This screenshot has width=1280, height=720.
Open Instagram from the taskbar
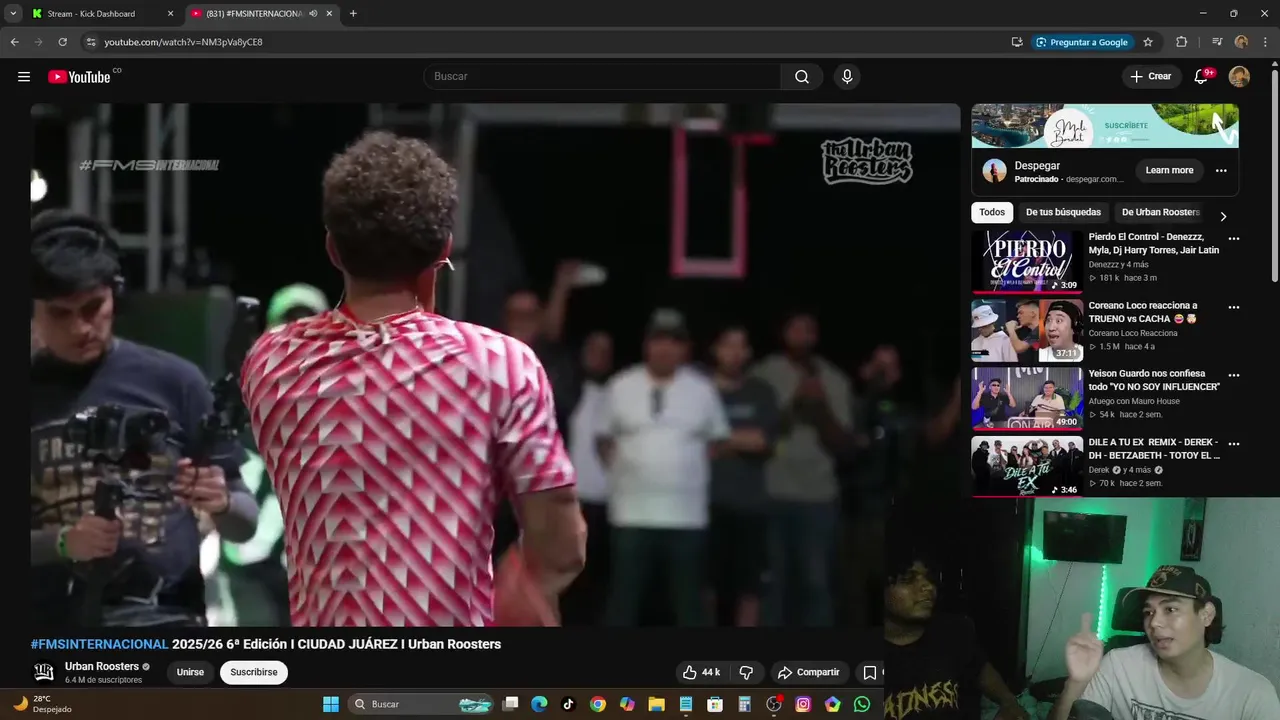803,704
